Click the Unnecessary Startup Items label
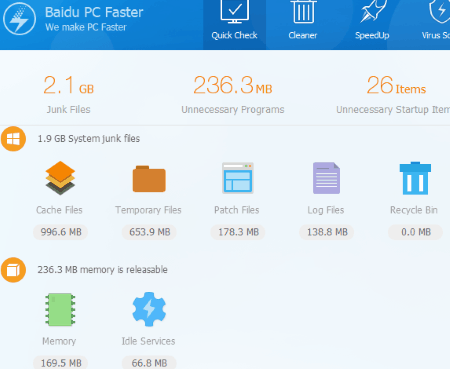Viewport: 450px width, 369px height. click(393, 110)
